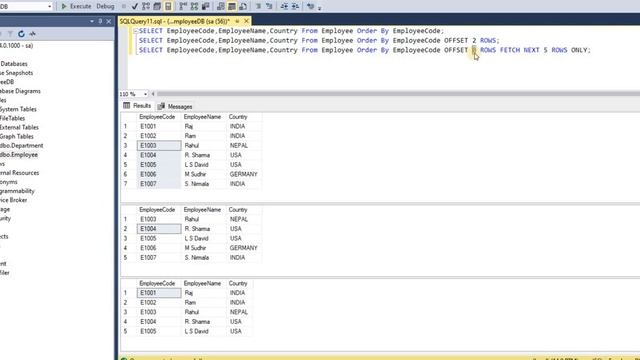Screen dimensions: 640x360
Task: Close the SQLQuery11.sql tab
Action: (x=247, y=21)
